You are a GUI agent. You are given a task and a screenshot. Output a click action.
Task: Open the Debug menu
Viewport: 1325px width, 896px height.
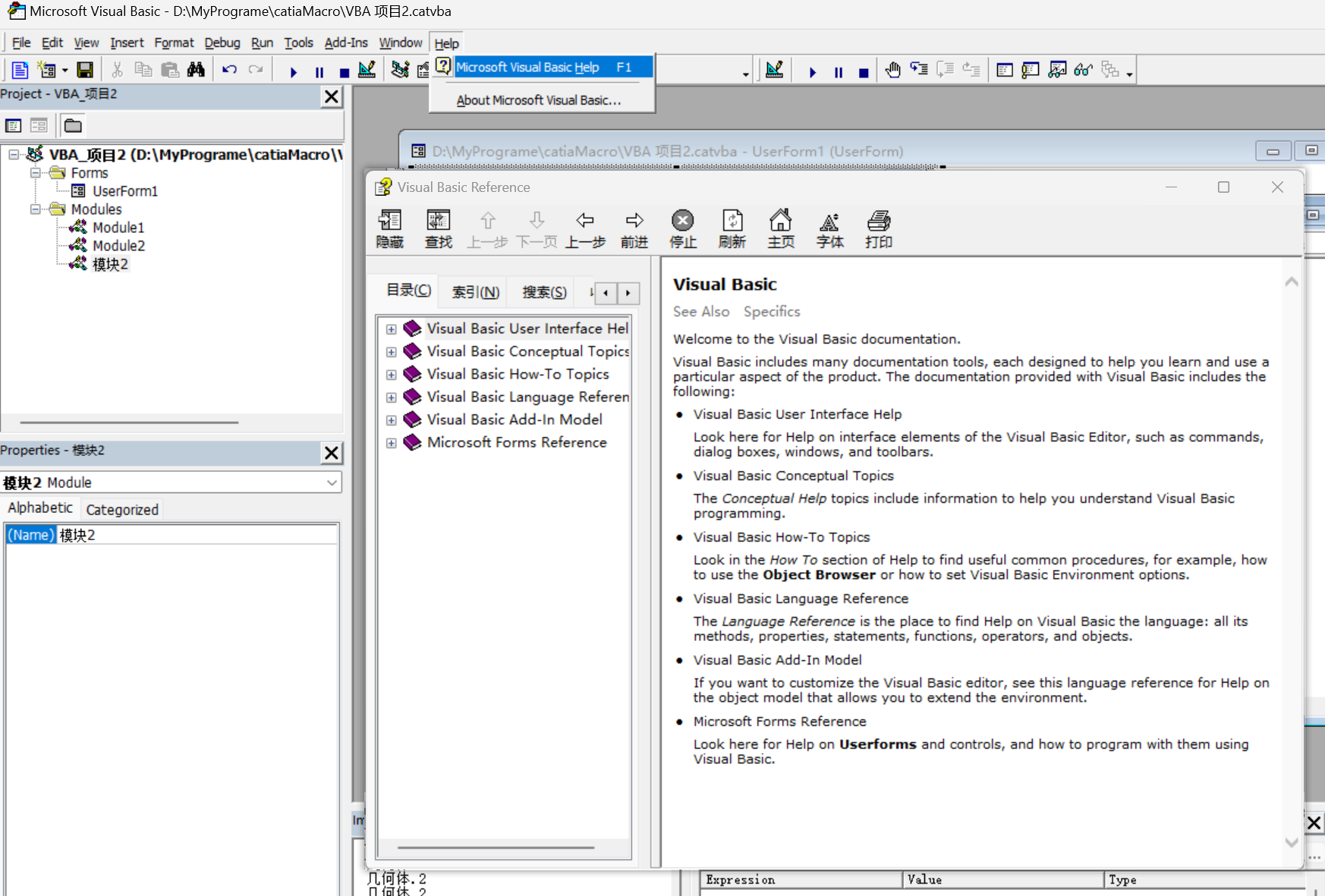click(222, 42)
